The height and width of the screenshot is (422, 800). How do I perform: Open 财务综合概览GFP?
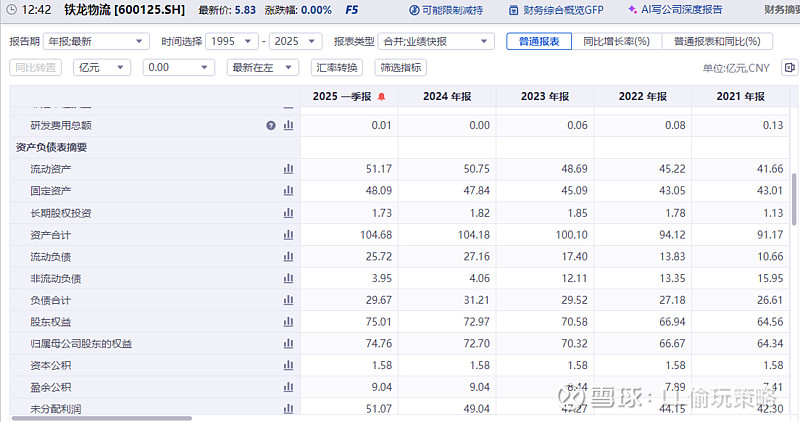pyautogui.click(x=557, y=10)
